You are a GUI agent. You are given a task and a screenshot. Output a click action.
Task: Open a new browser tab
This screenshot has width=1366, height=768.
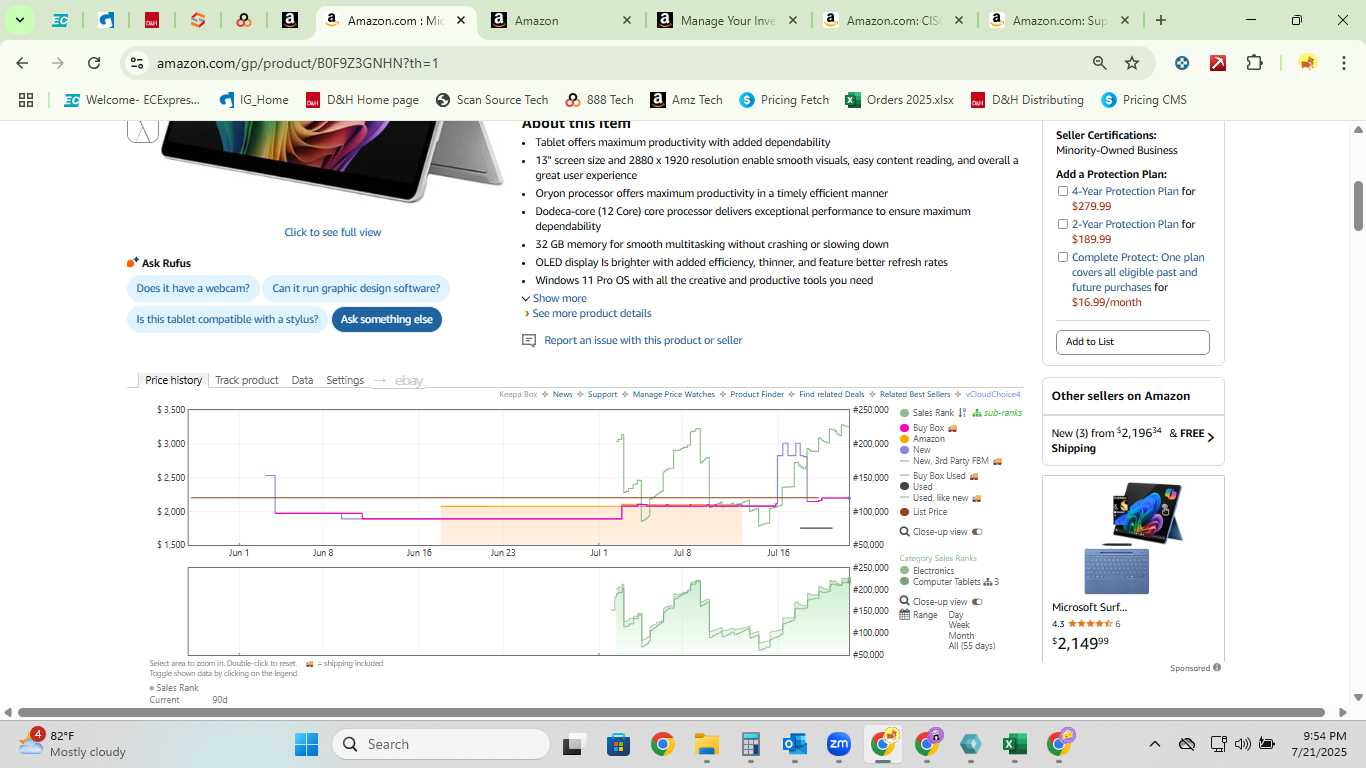(x=1160, y=20)
